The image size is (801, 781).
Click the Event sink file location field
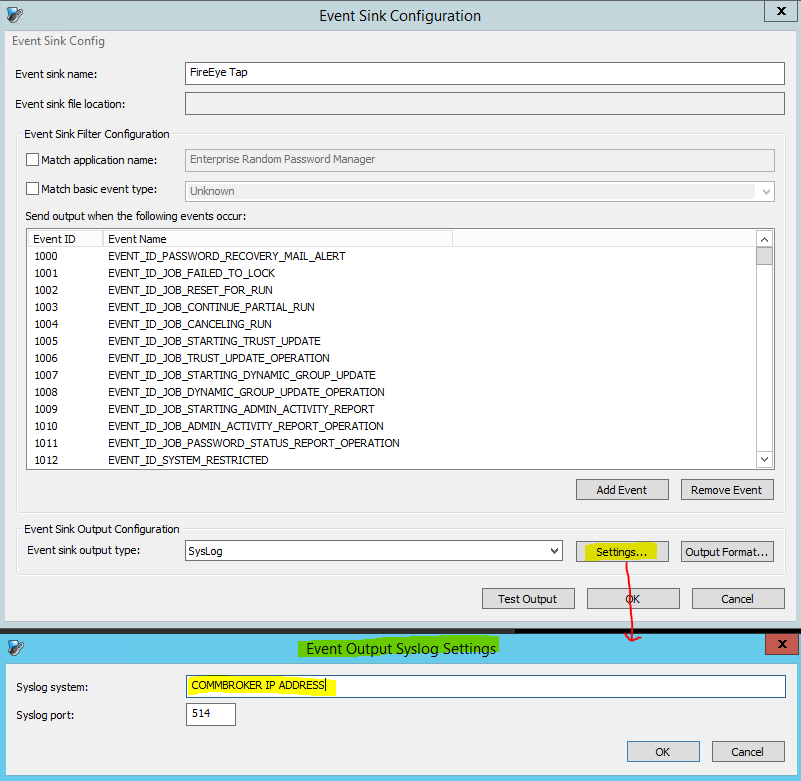485,104
